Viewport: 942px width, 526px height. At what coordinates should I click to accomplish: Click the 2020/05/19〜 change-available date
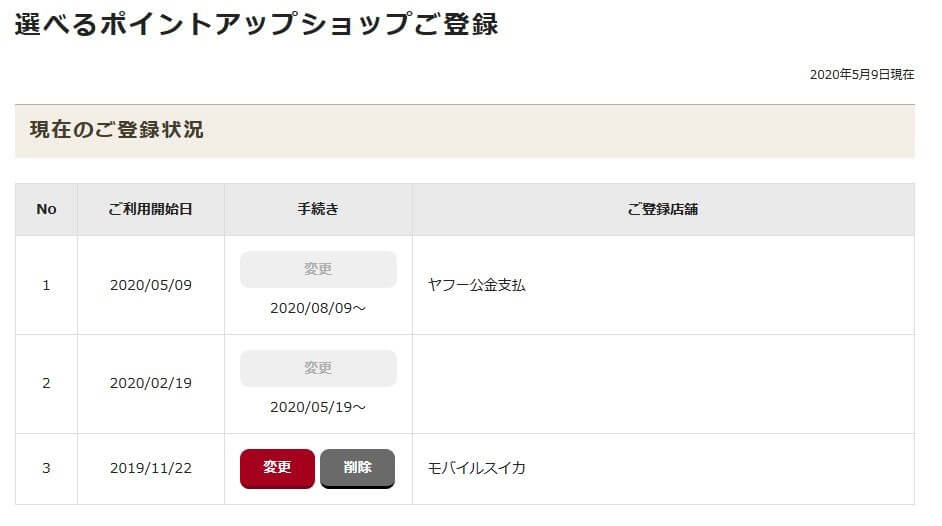(x=318, y=407)
